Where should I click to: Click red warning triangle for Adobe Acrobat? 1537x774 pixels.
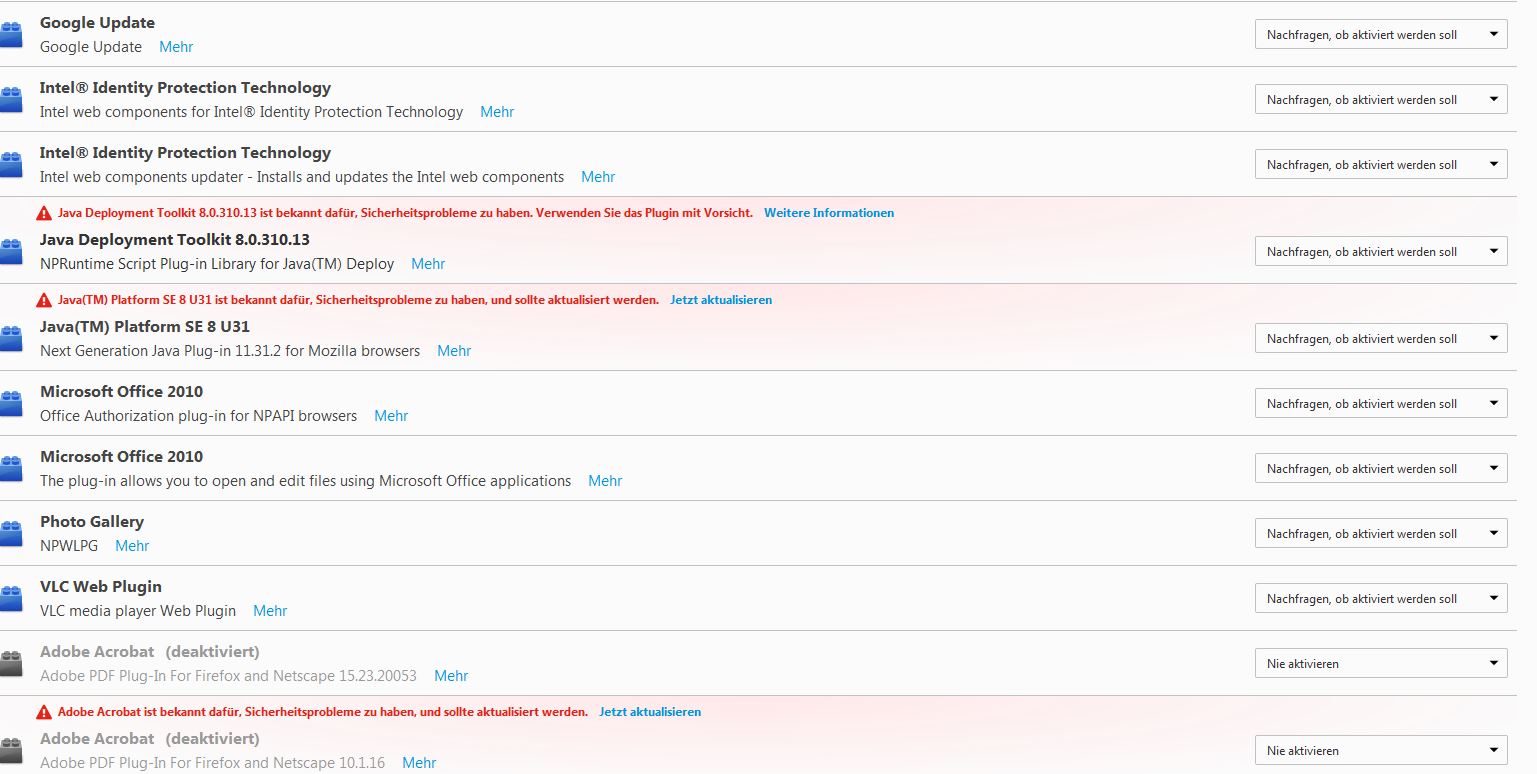click(44, 712)
